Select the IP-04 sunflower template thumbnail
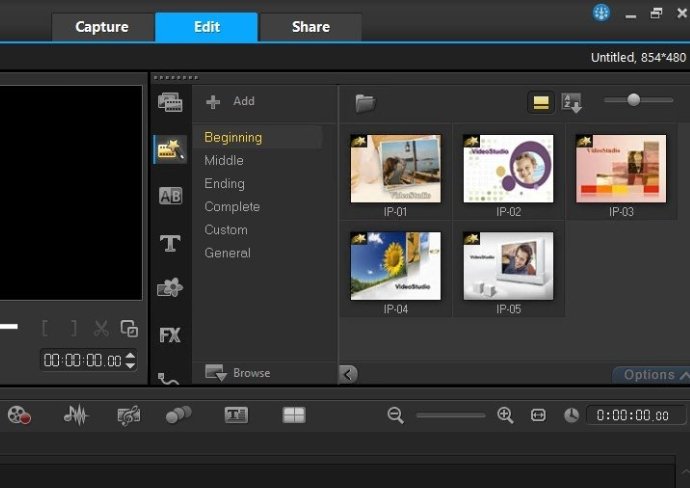 tap(395, 265)
